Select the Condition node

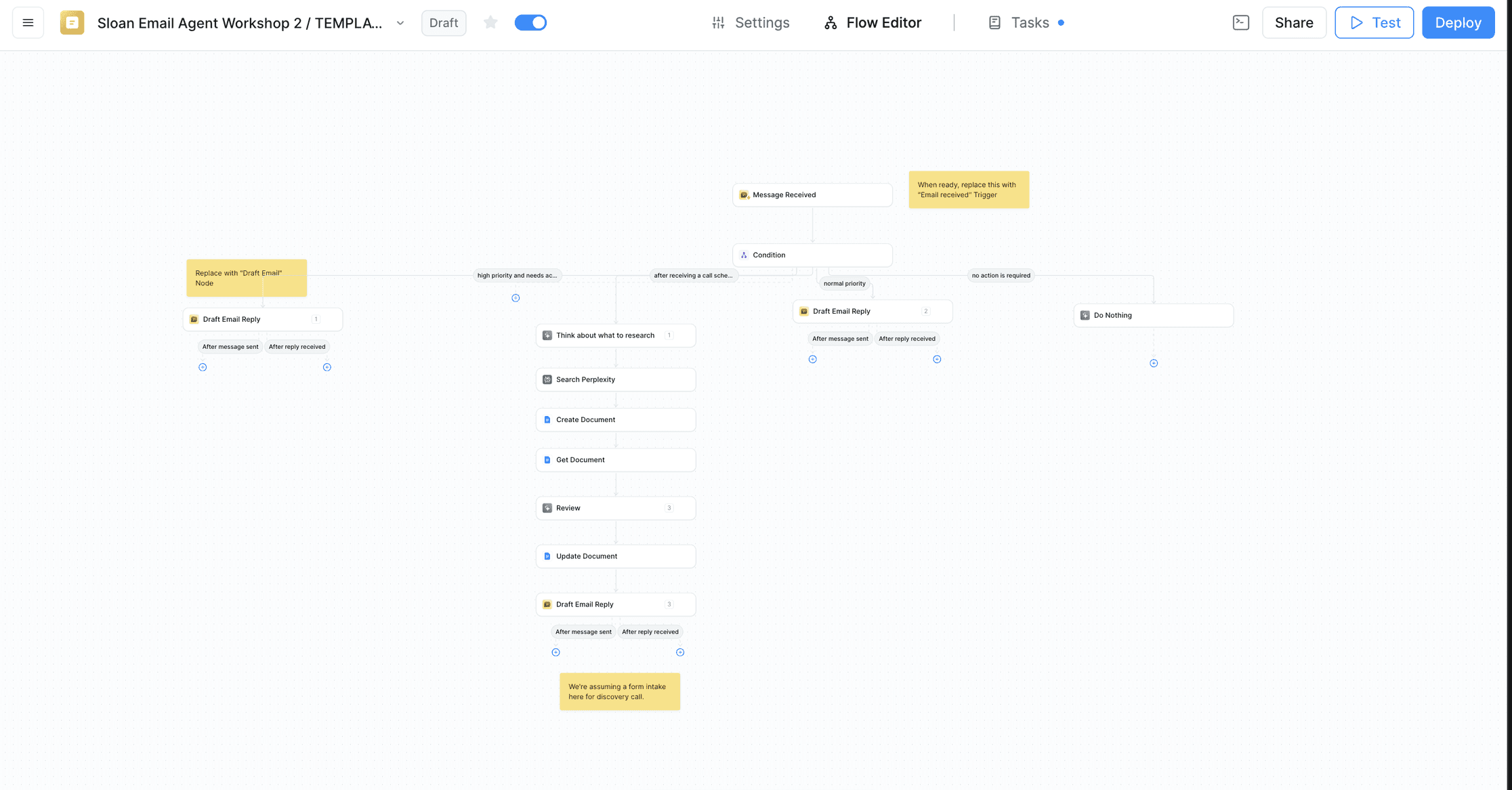point(812,255)
